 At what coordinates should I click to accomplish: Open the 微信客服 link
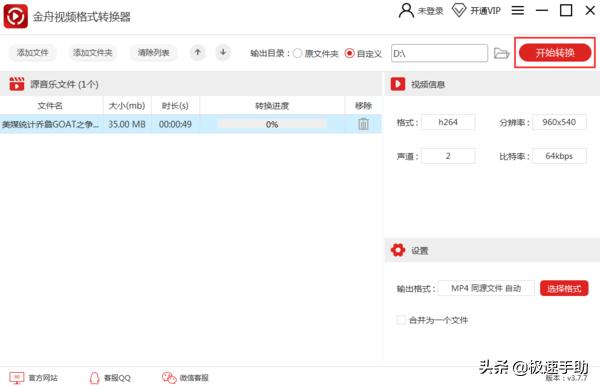click(194, 378)
